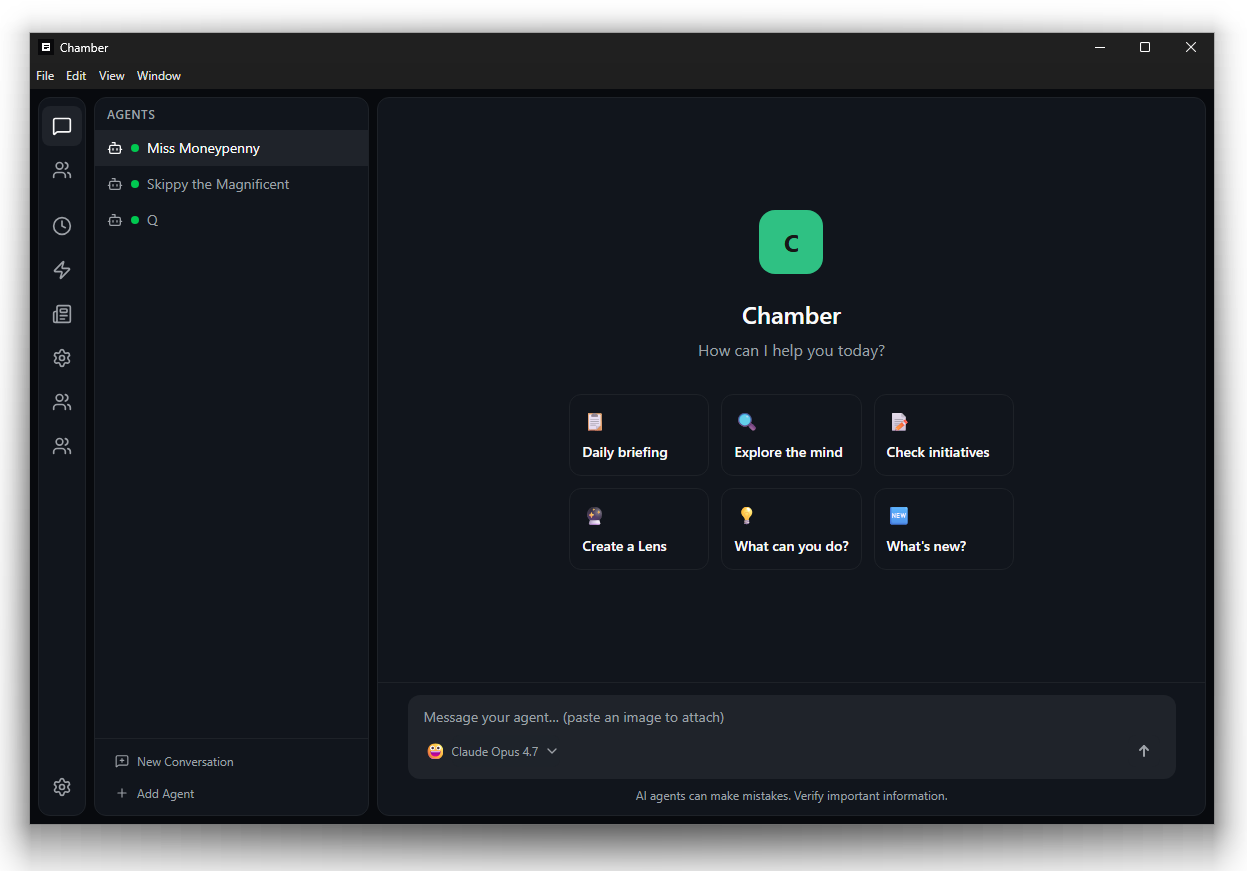The image size is (1247, 871).
Task: Select agent Skippy the Magnificent
Action: point(231,184)
